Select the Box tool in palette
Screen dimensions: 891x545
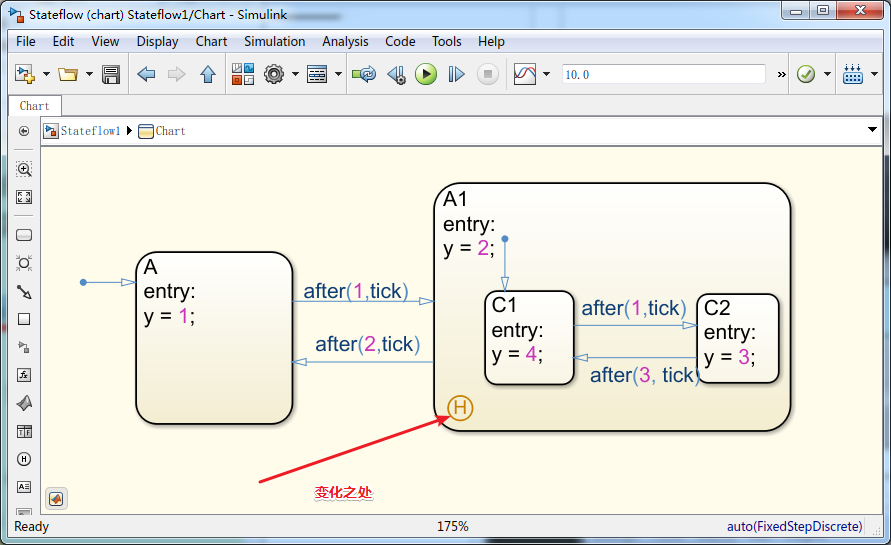tap(24, 319)
